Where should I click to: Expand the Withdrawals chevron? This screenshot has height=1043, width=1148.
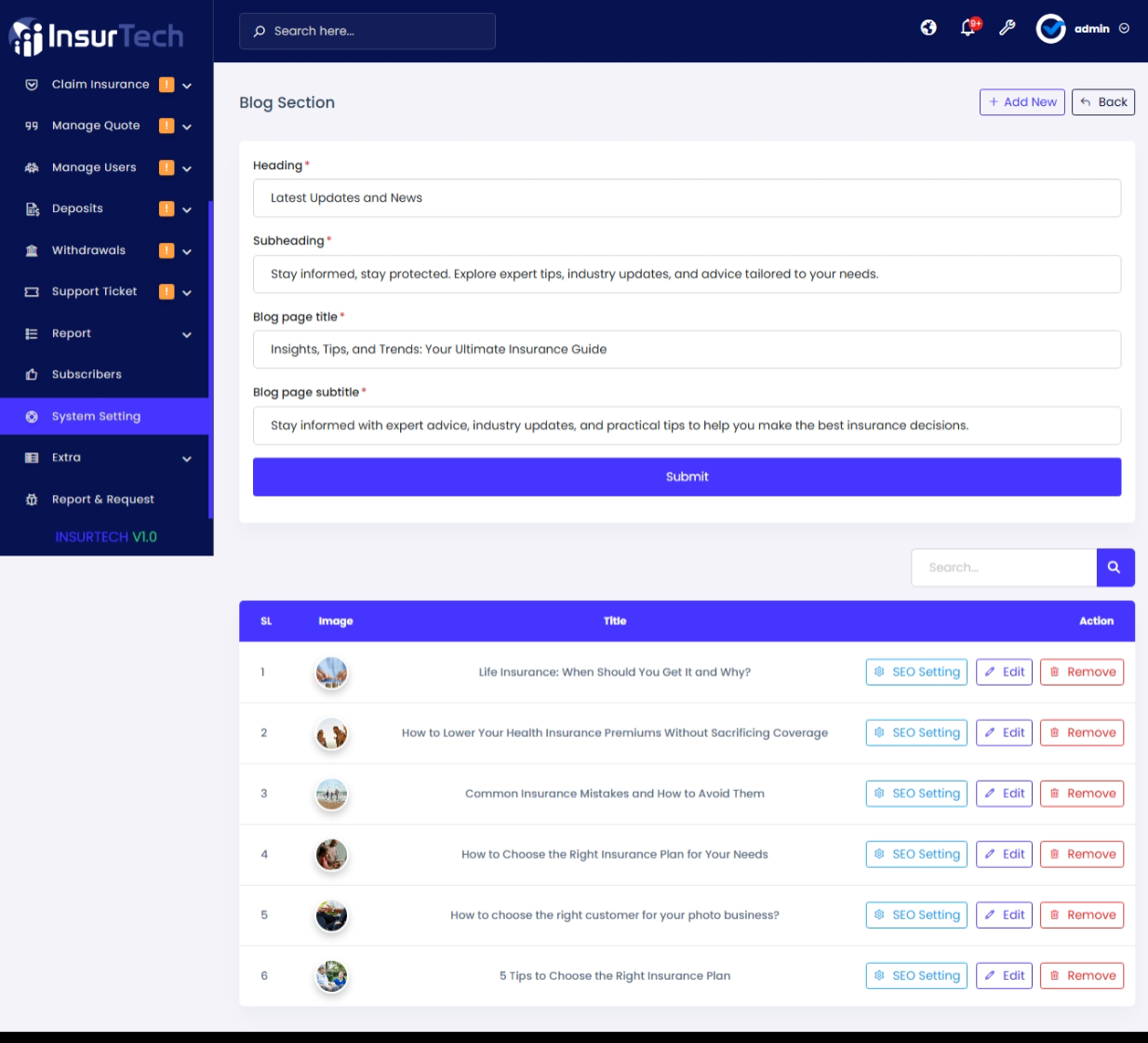click(187, 251)
